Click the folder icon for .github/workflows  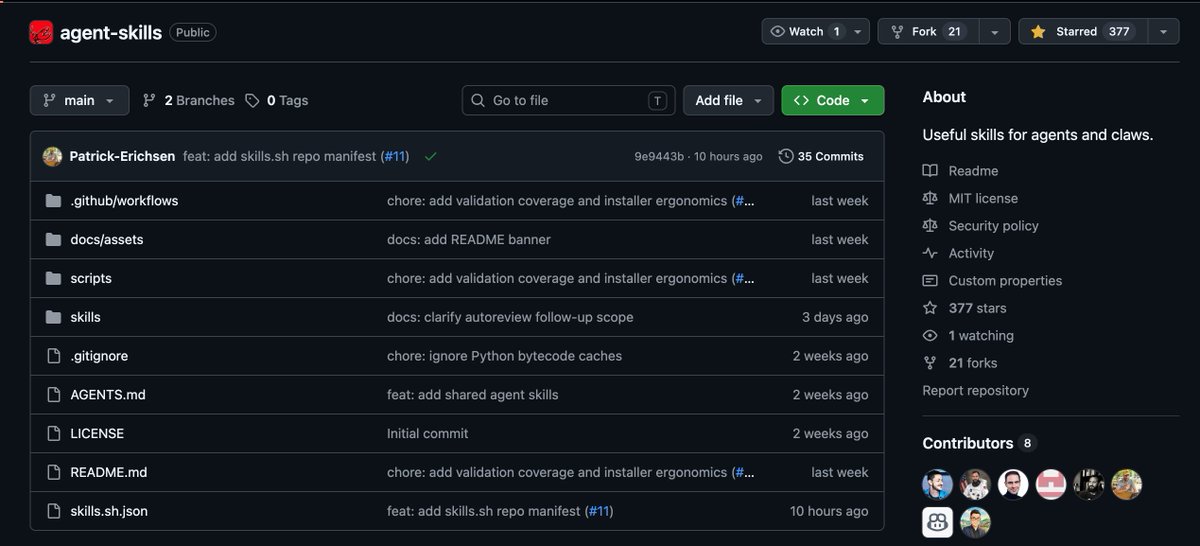53,201
